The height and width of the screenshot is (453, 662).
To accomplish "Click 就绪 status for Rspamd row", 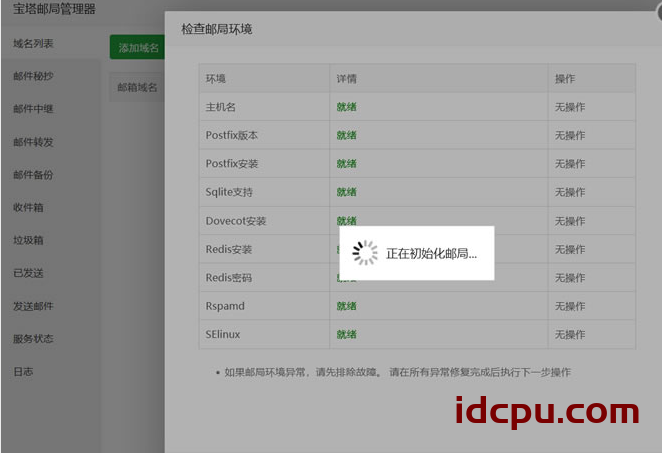I will [x=346, y=306].
